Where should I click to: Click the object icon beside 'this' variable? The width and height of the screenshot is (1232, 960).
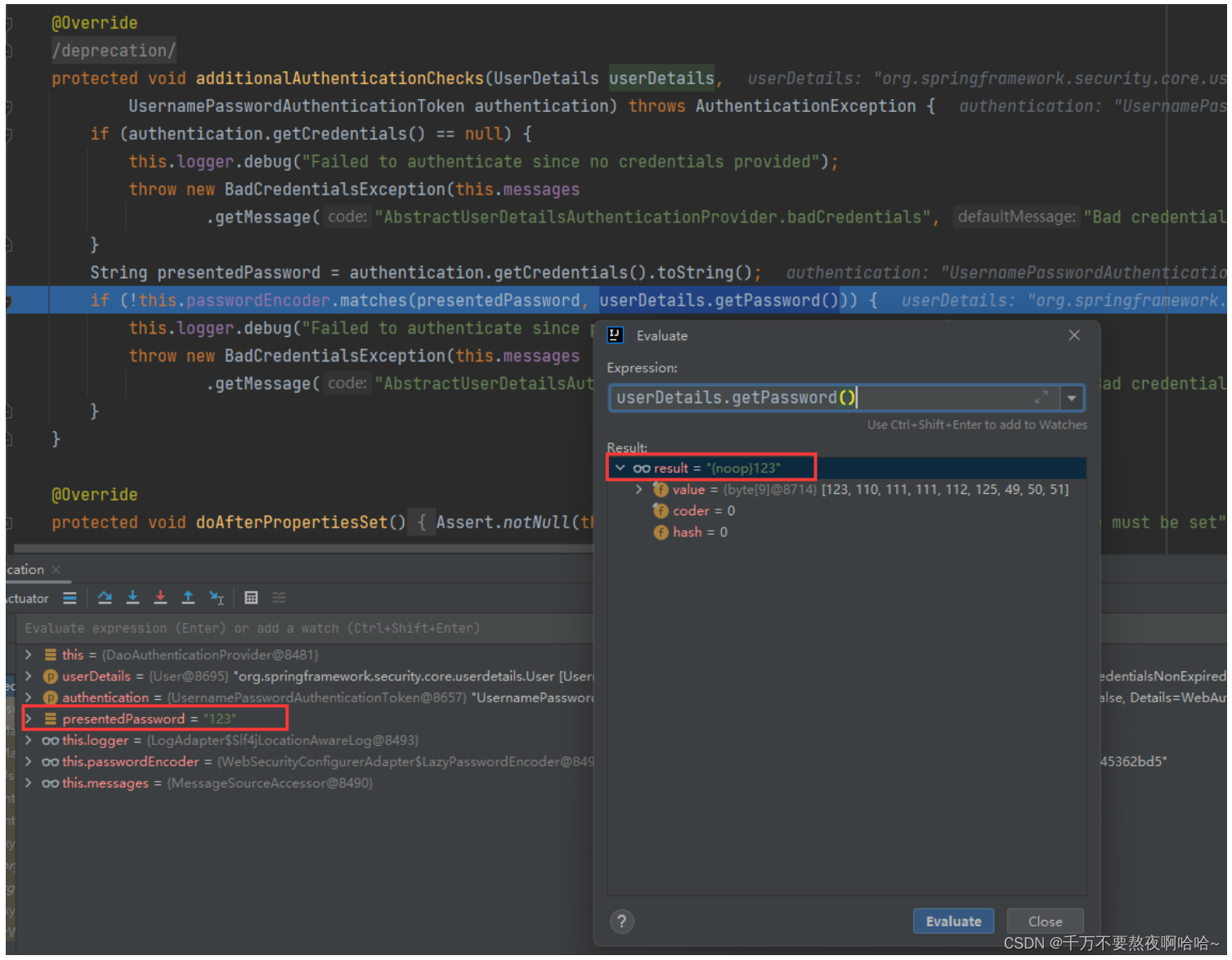(x=50, y=655)
